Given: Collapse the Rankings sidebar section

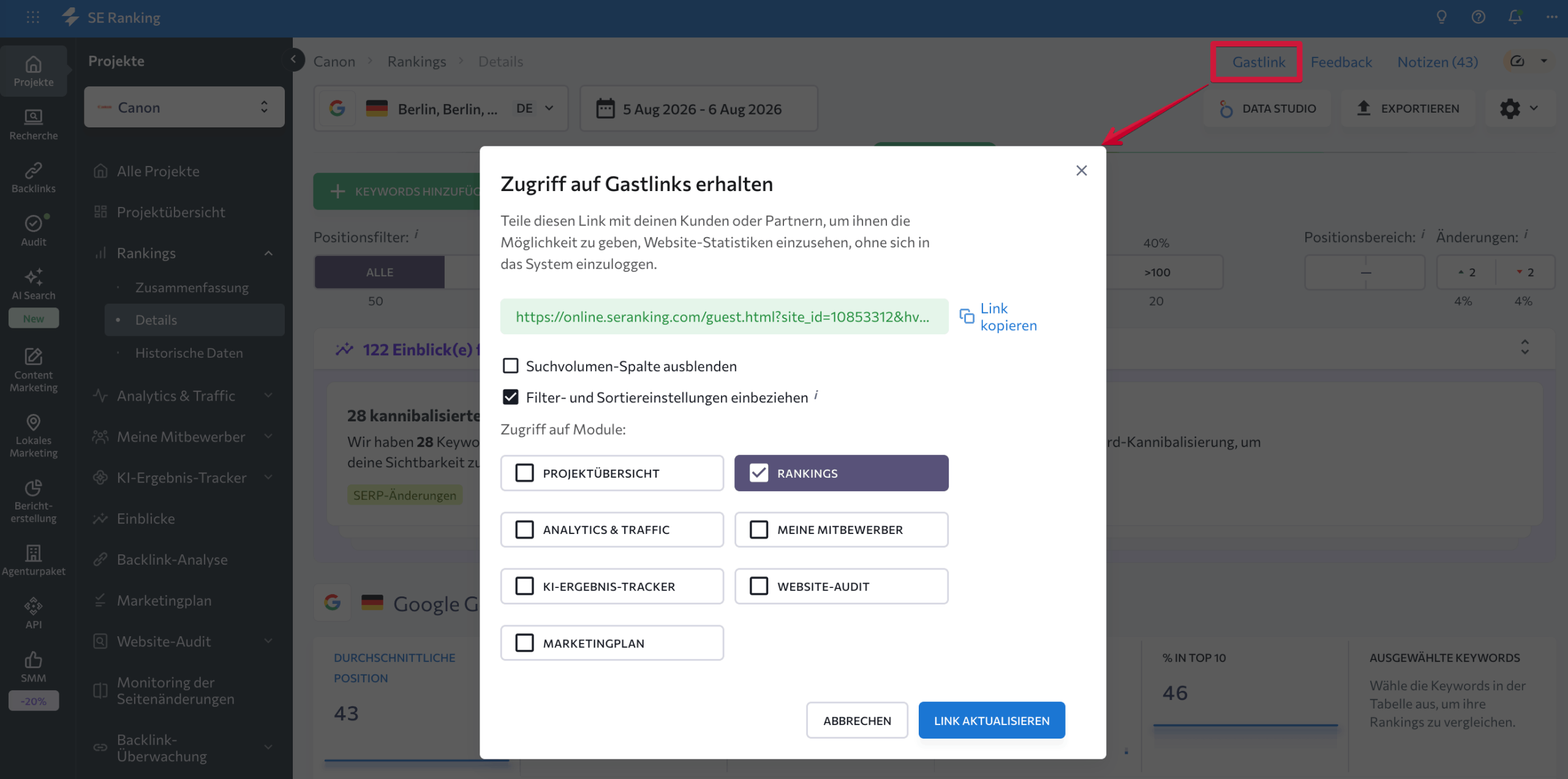Looking at the screenshot, I should [x=268, y=253].
